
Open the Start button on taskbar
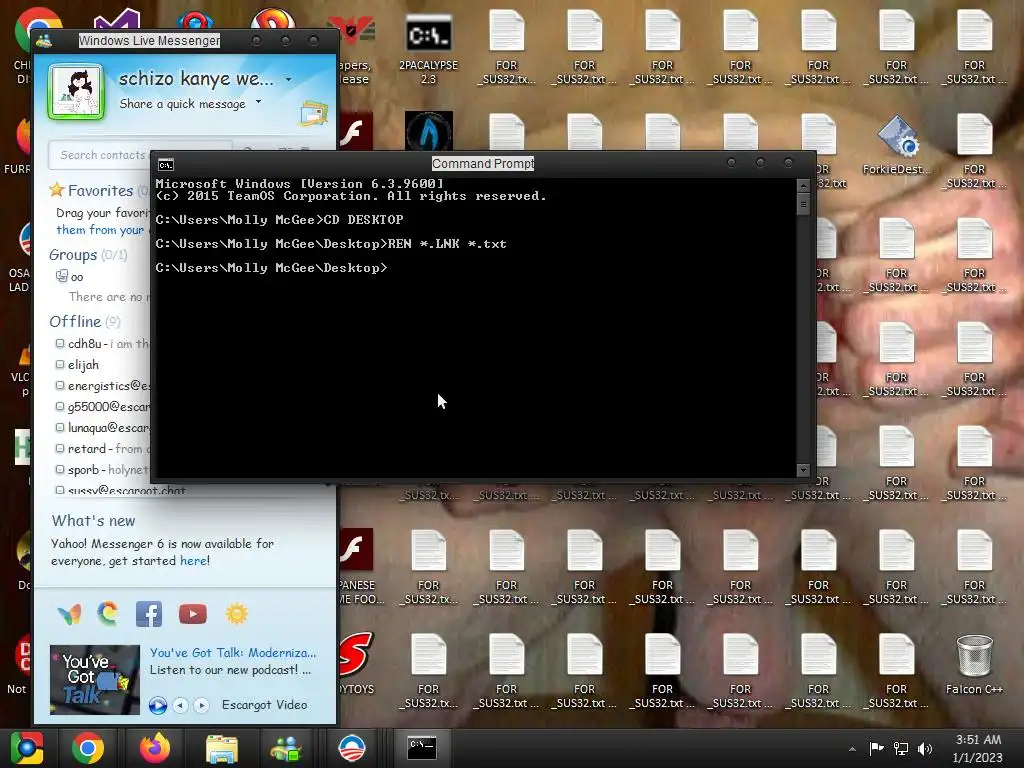point(27,748)
